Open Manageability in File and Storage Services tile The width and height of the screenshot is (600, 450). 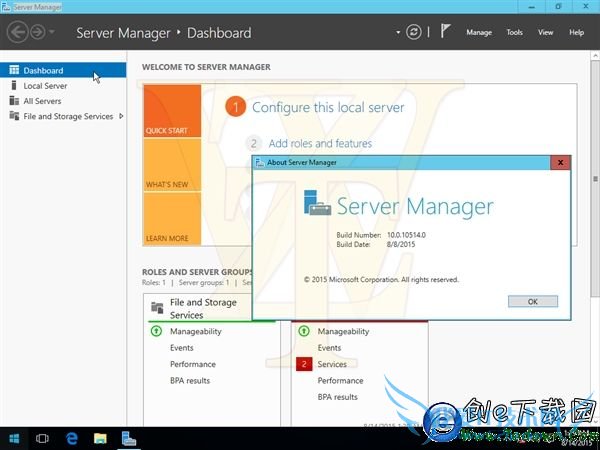pos(196,331)
